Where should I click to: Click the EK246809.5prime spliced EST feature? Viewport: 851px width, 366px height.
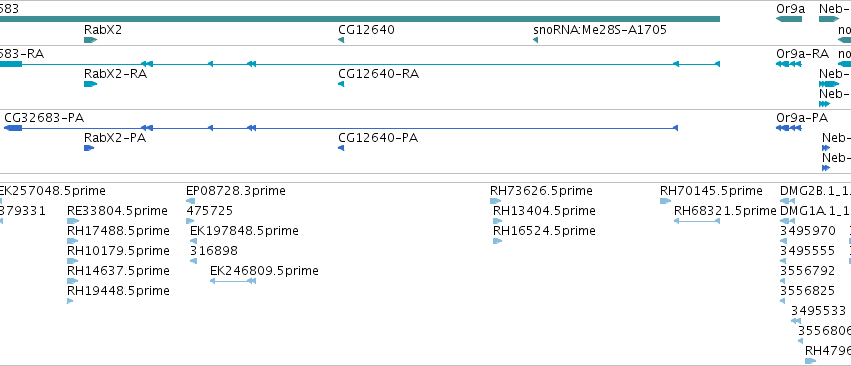(233, 281)
